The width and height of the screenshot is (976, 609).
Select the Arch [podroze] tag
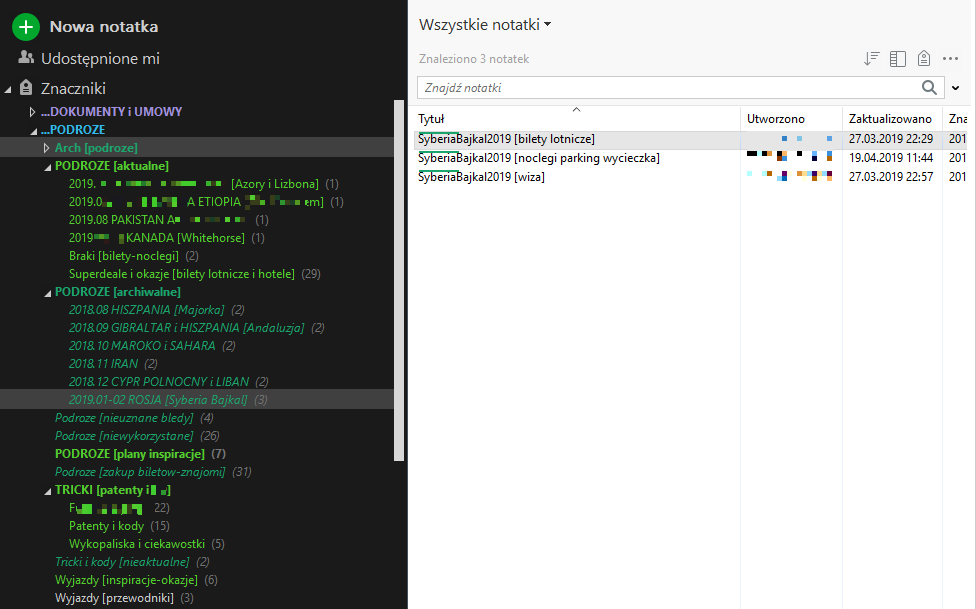click(96, 148)
